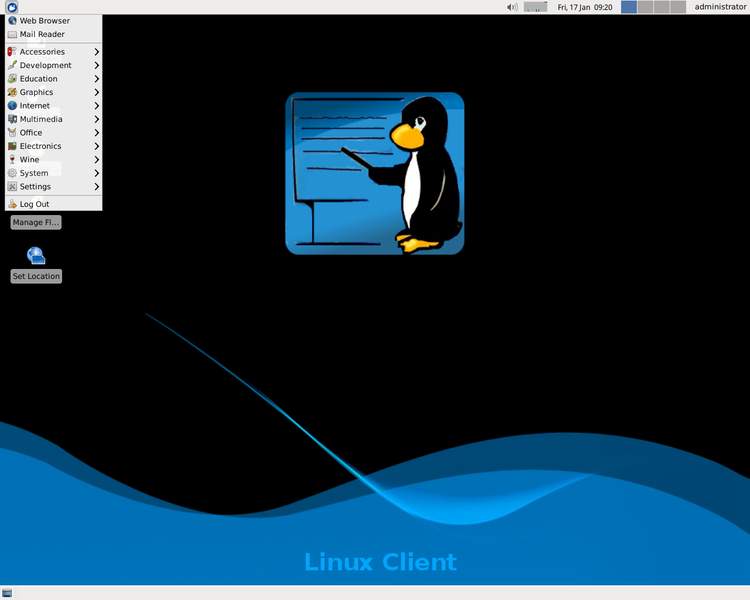Expand the Multimedia submenu arrow

pyautogui.click(x=97, y=119)
